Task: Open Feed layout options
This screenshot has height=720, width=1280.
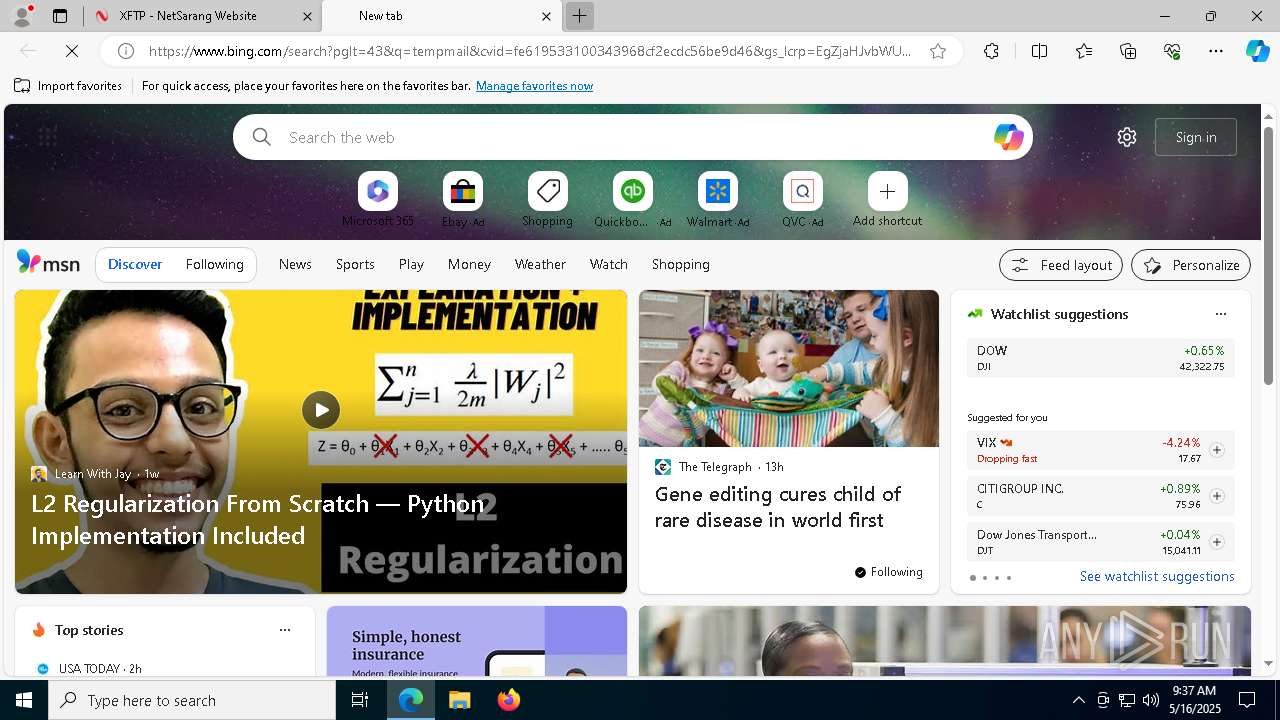Action: [1061, 265]
